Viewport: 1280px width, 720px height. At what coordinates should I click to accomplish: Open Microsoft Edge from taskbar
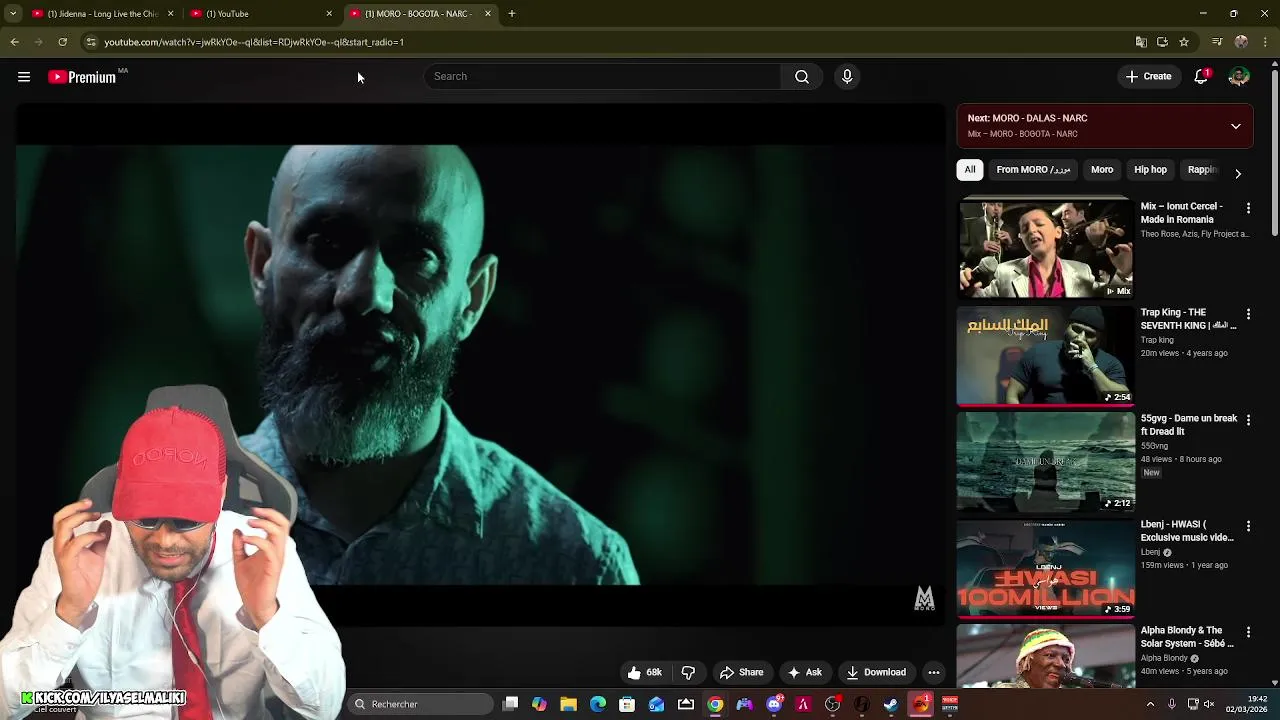point(598,704)
